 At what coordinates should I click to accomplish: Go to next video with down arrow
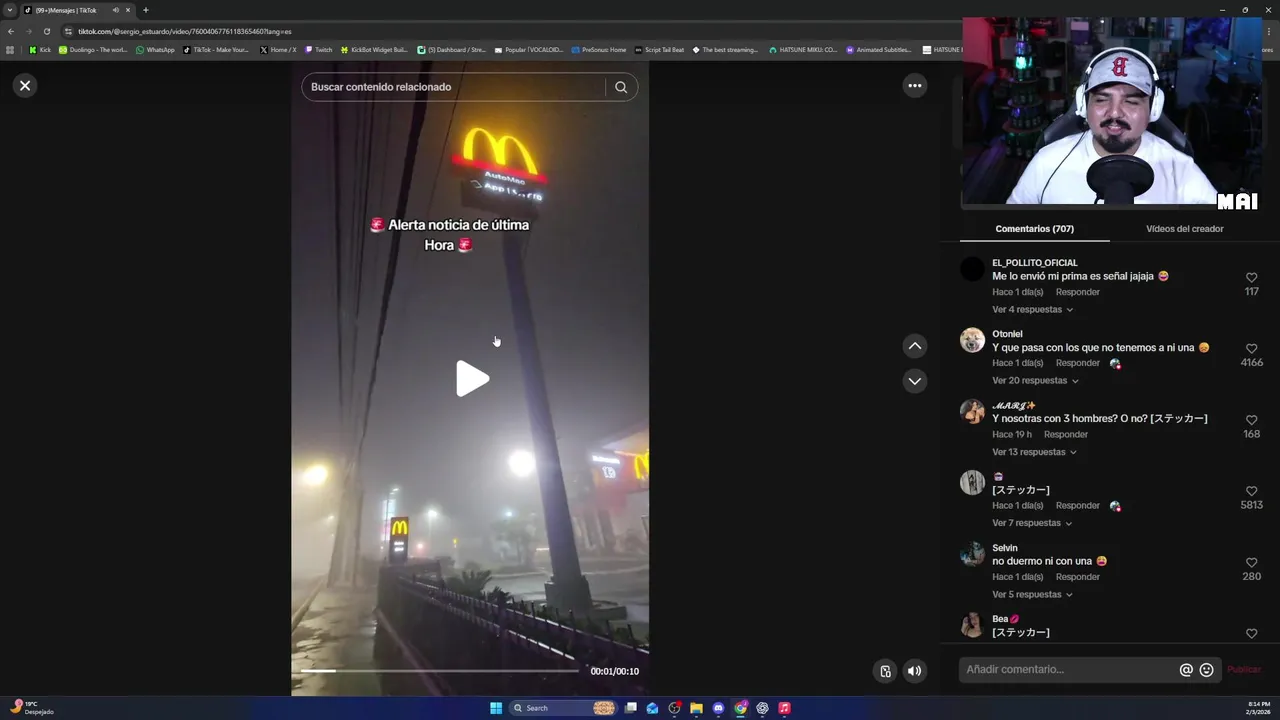[914, 381]
